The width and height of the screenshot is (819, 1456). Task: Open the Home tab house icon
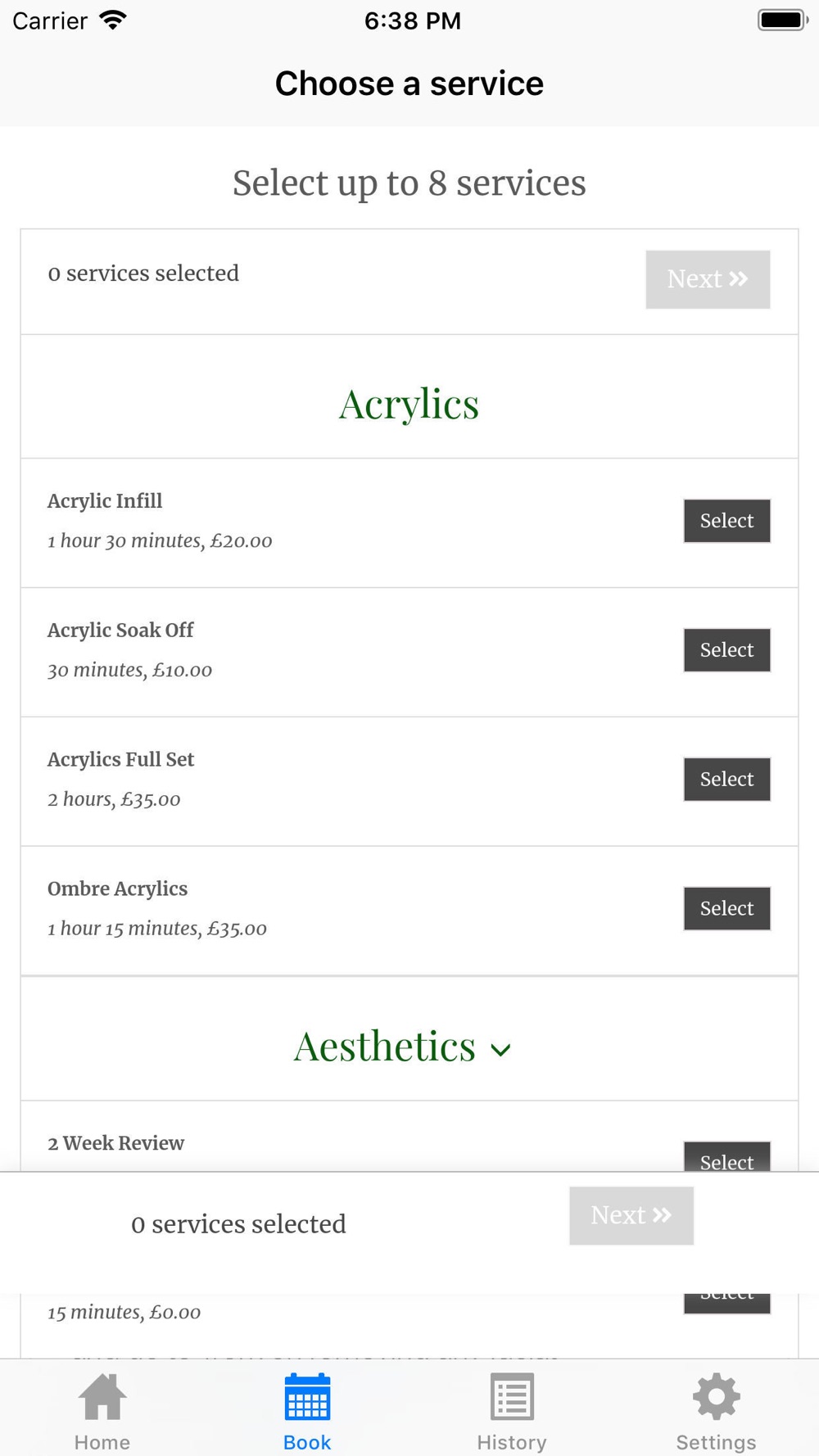pos(102,1397)
